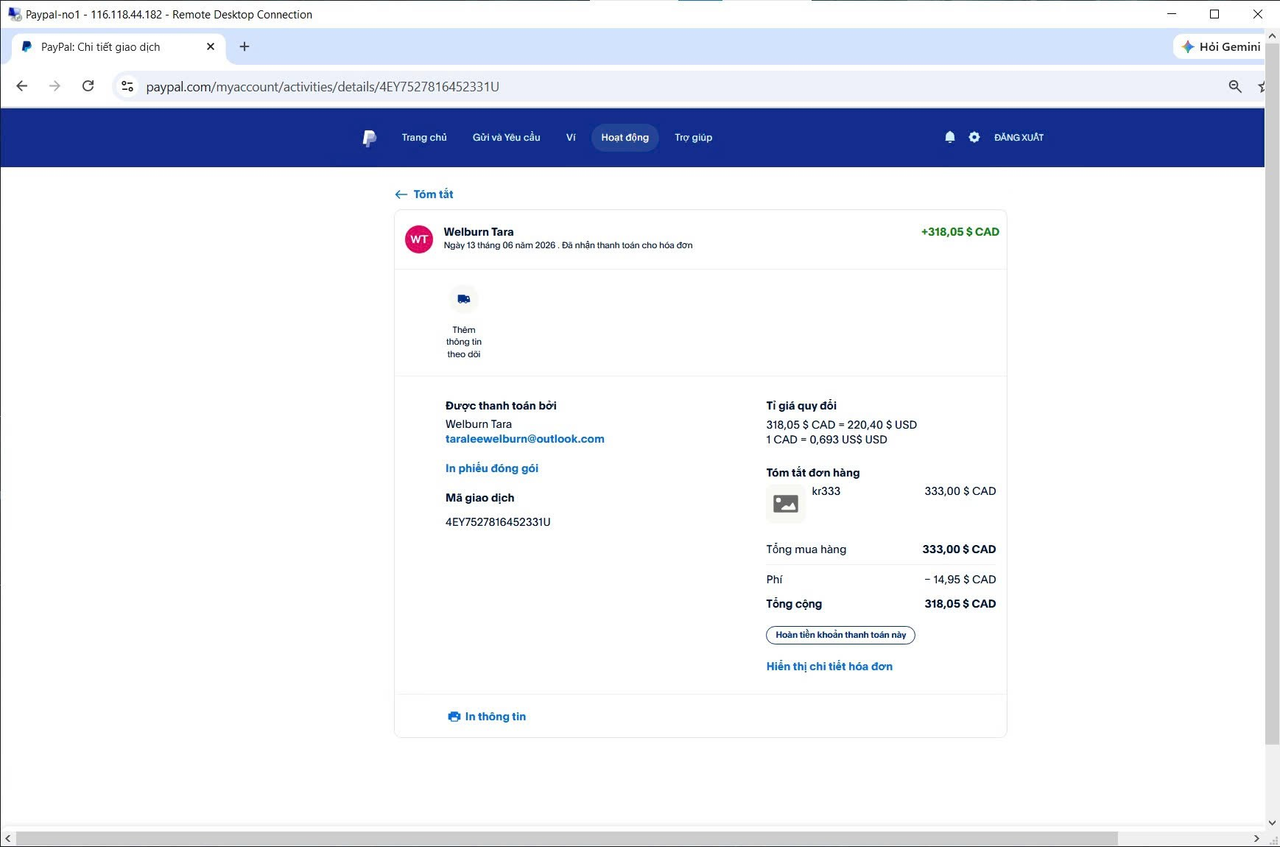Select the PayPal: Chi tiết giao dịch tab
Viewport: 1280px width, 847px height.
click(118, 46)
